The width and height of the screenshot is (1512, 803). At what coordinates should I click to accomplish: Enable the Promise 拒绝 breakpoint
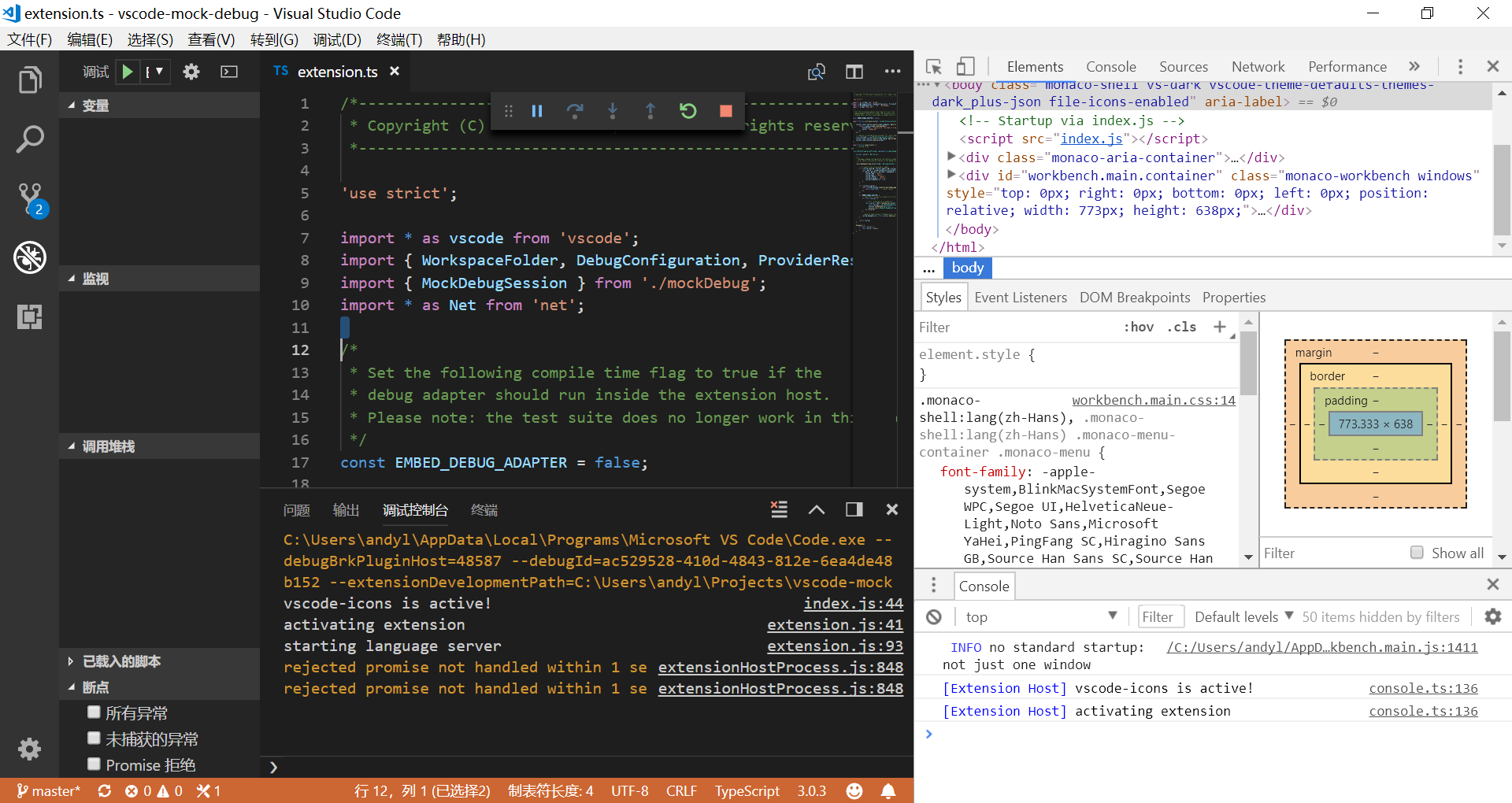tap(94, 764)
